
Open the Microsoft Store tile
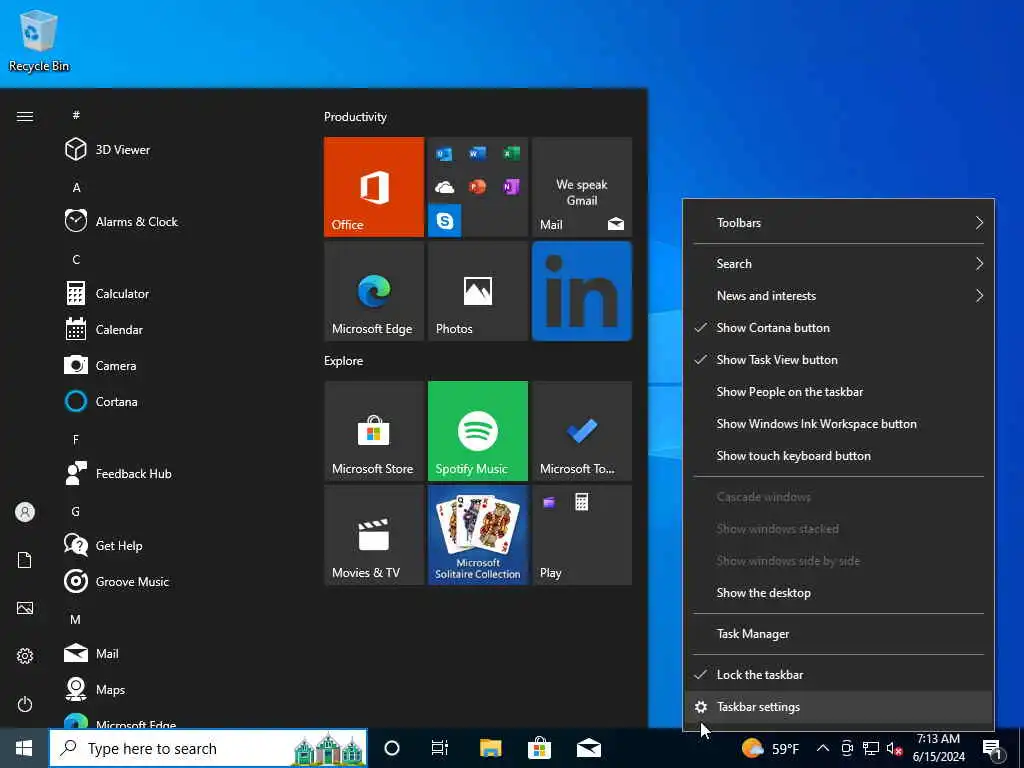(x=374, y=431)
